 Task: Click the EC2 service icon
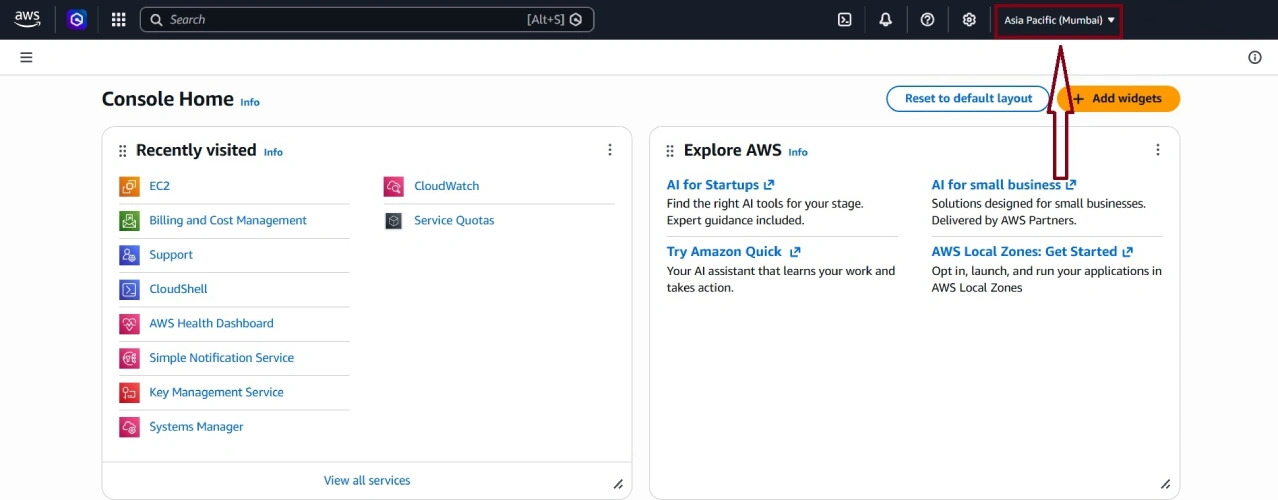pos(129,186)
